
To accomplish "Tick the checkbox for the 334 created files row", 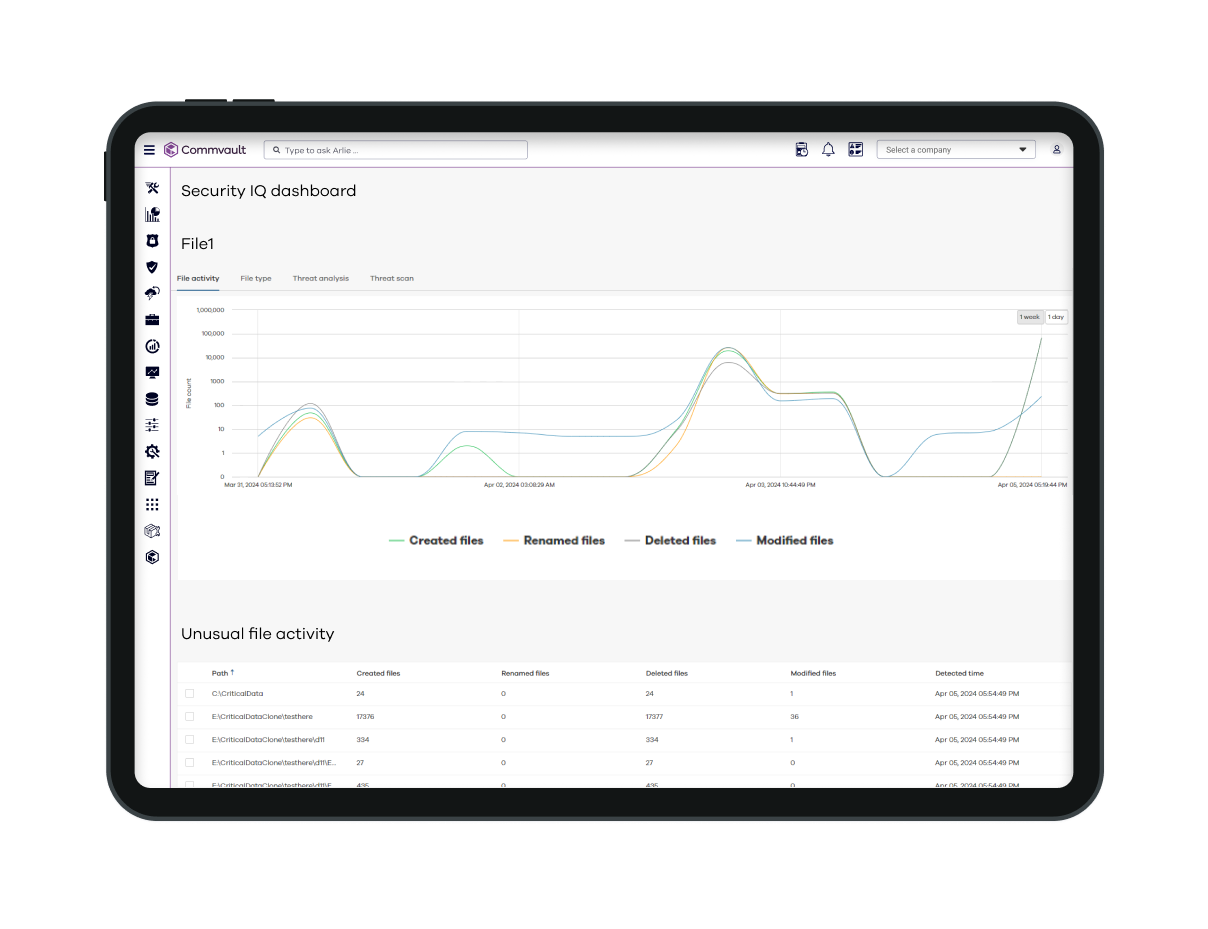I will tap(190, 739).
